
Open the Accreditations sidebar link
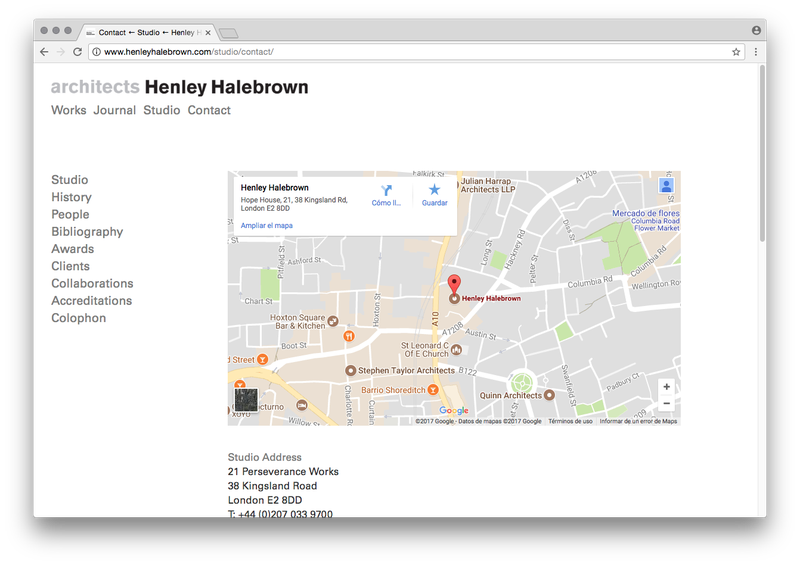pos(91,301)
